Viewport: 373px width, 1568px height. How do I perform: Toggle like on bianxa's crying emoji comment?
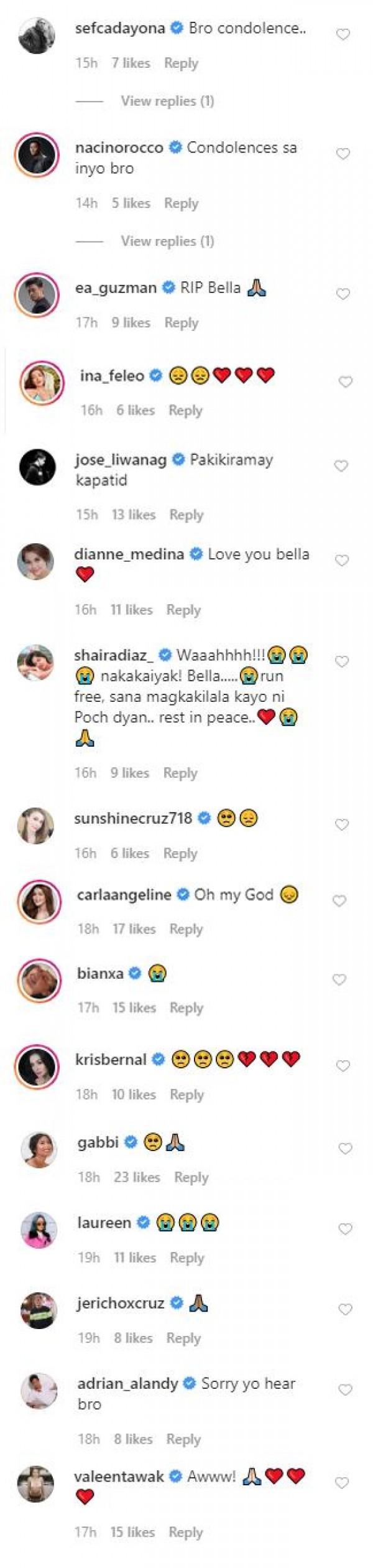click(x=339, y=980)
